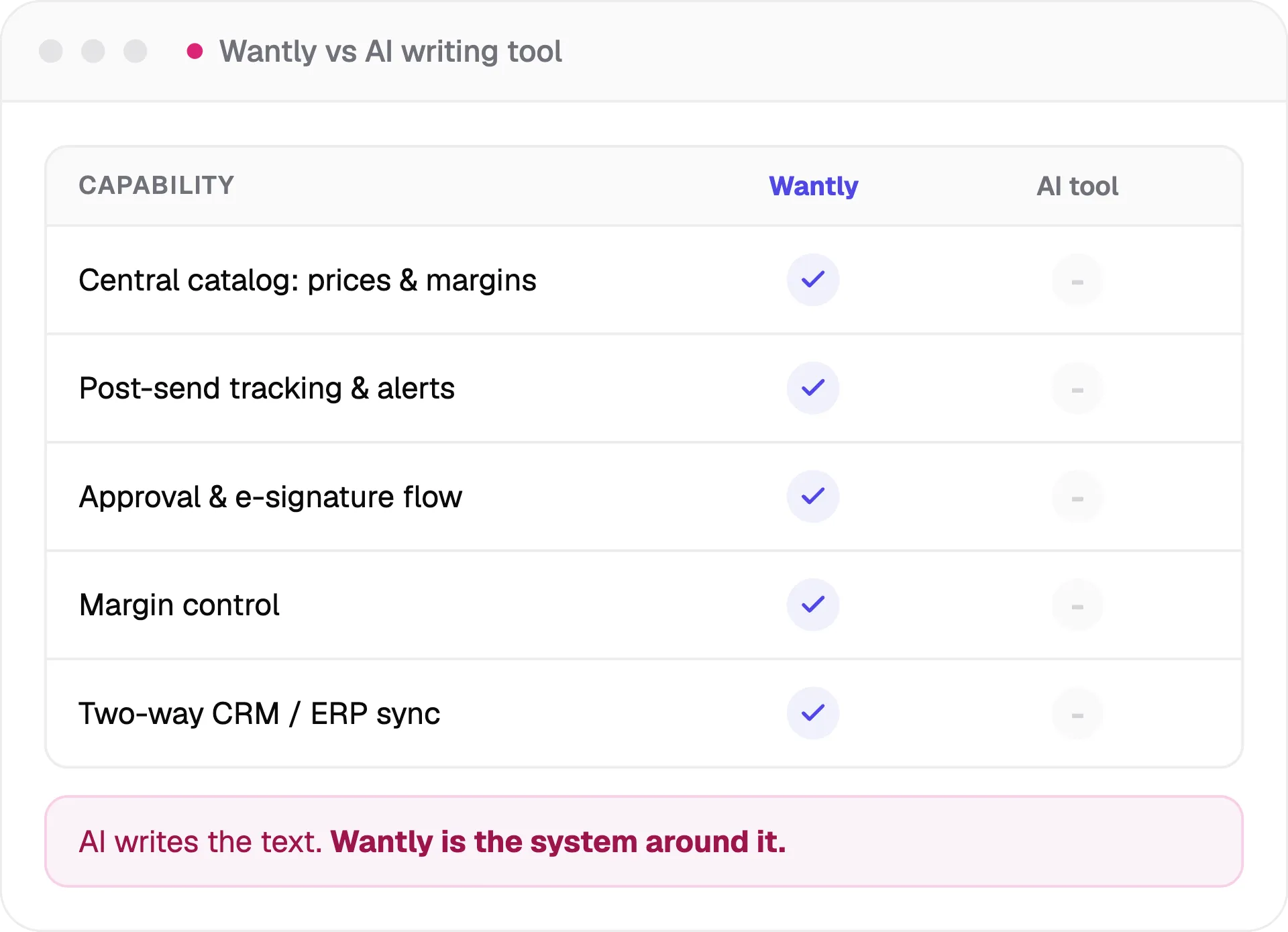1288x932 pixels.
Task: Click 'AI writes the text.' in the pink banner
Action: pos(201,841)
